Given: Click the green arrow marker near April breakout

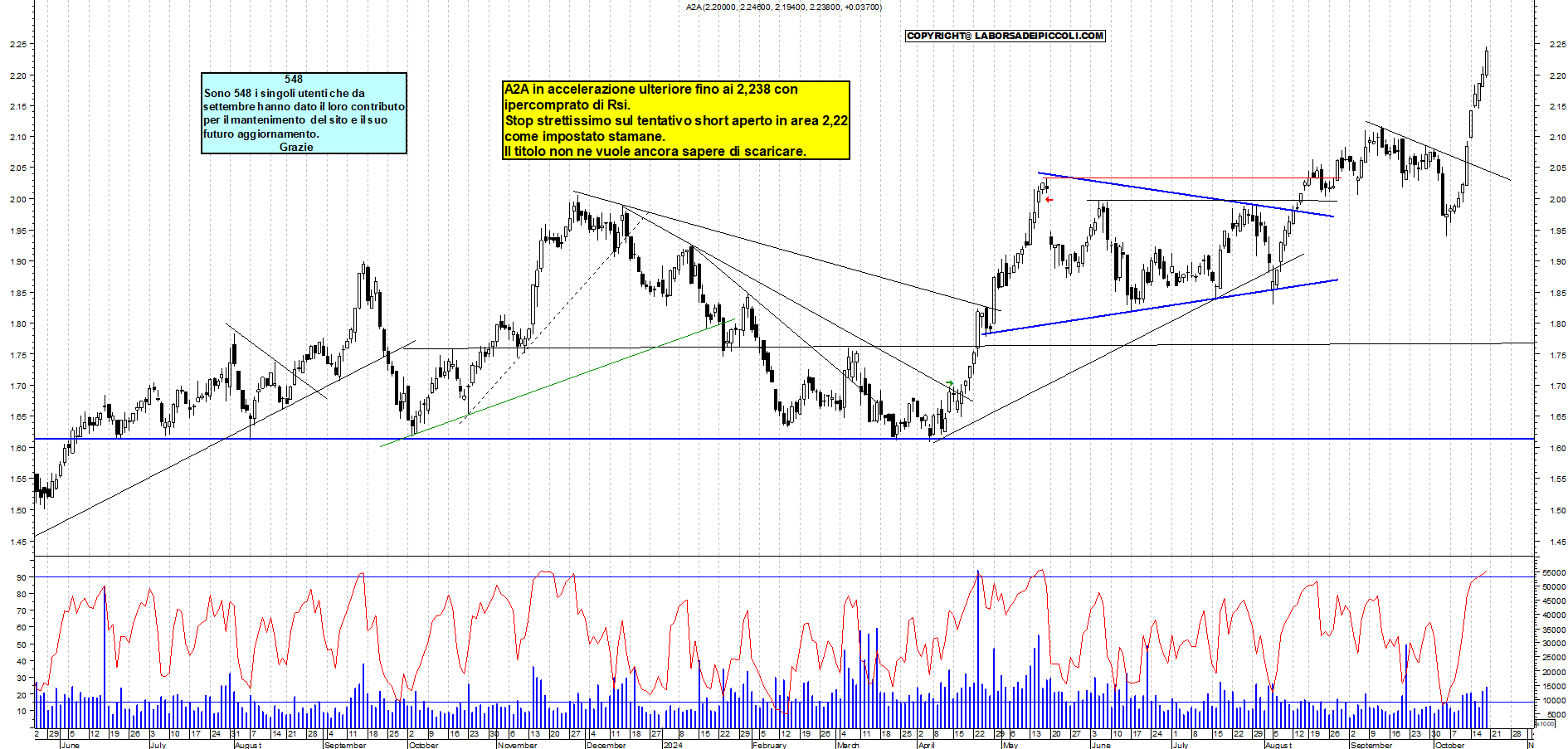Looking at the screenshot, I should tap(950, 383).
